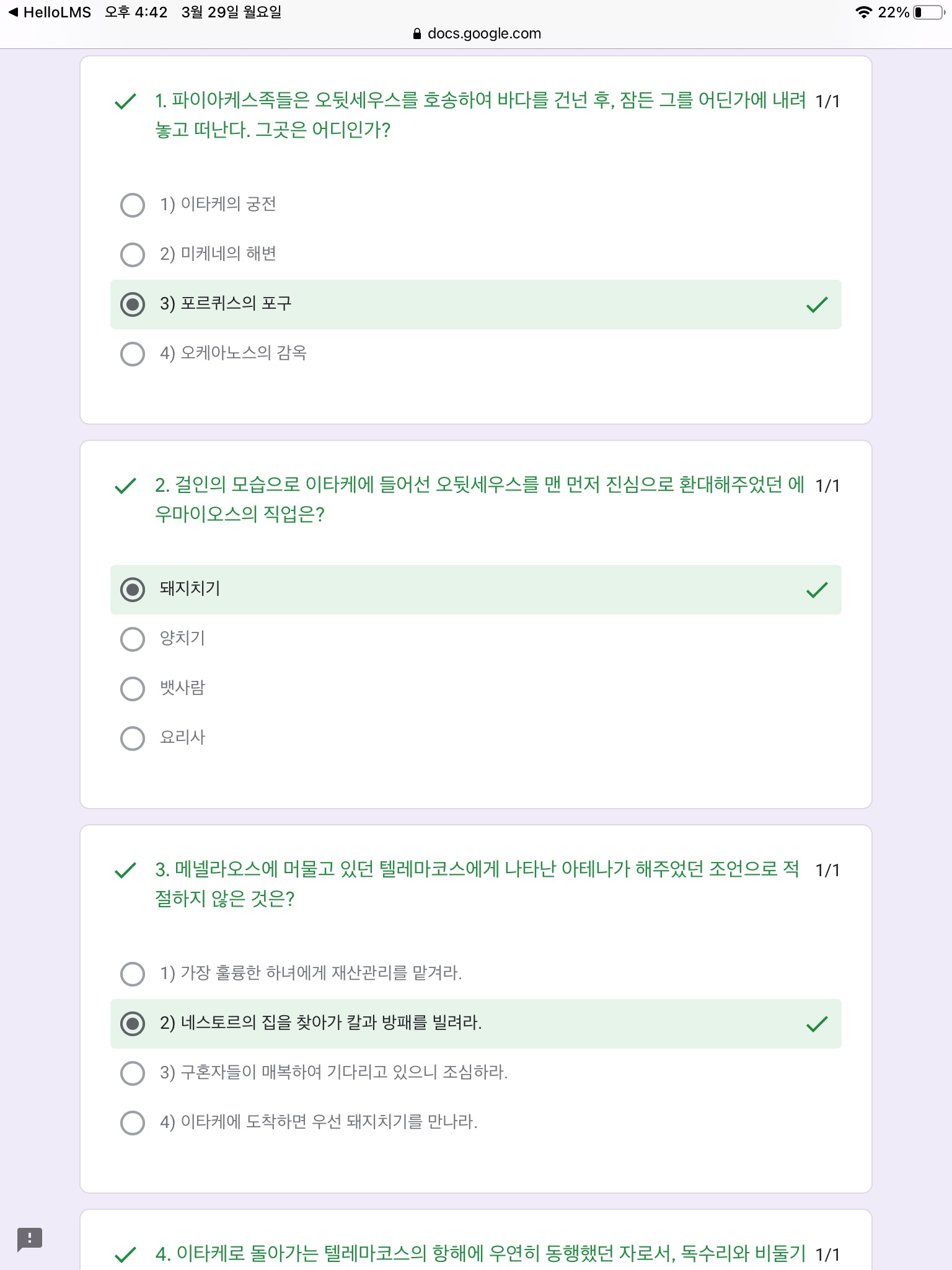Select option 4) 오케아노스의 감옥
This screenshot has height=1270, width=952.
tap(133, 354)
